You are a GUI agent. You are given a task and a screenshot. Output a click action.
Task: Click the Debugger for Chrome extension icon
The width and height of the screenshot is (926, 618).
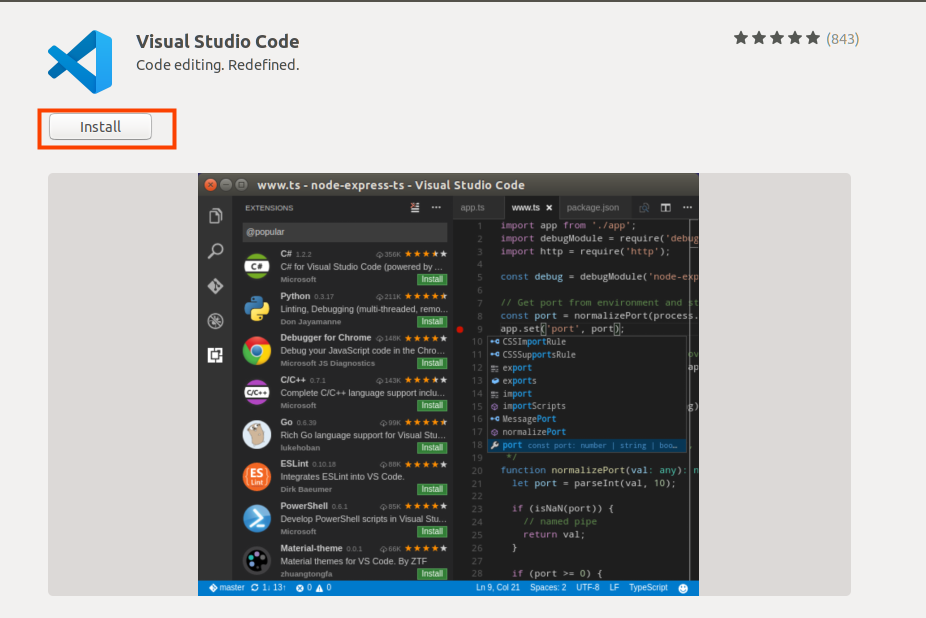pyautogui.click(x=257, y=350)
